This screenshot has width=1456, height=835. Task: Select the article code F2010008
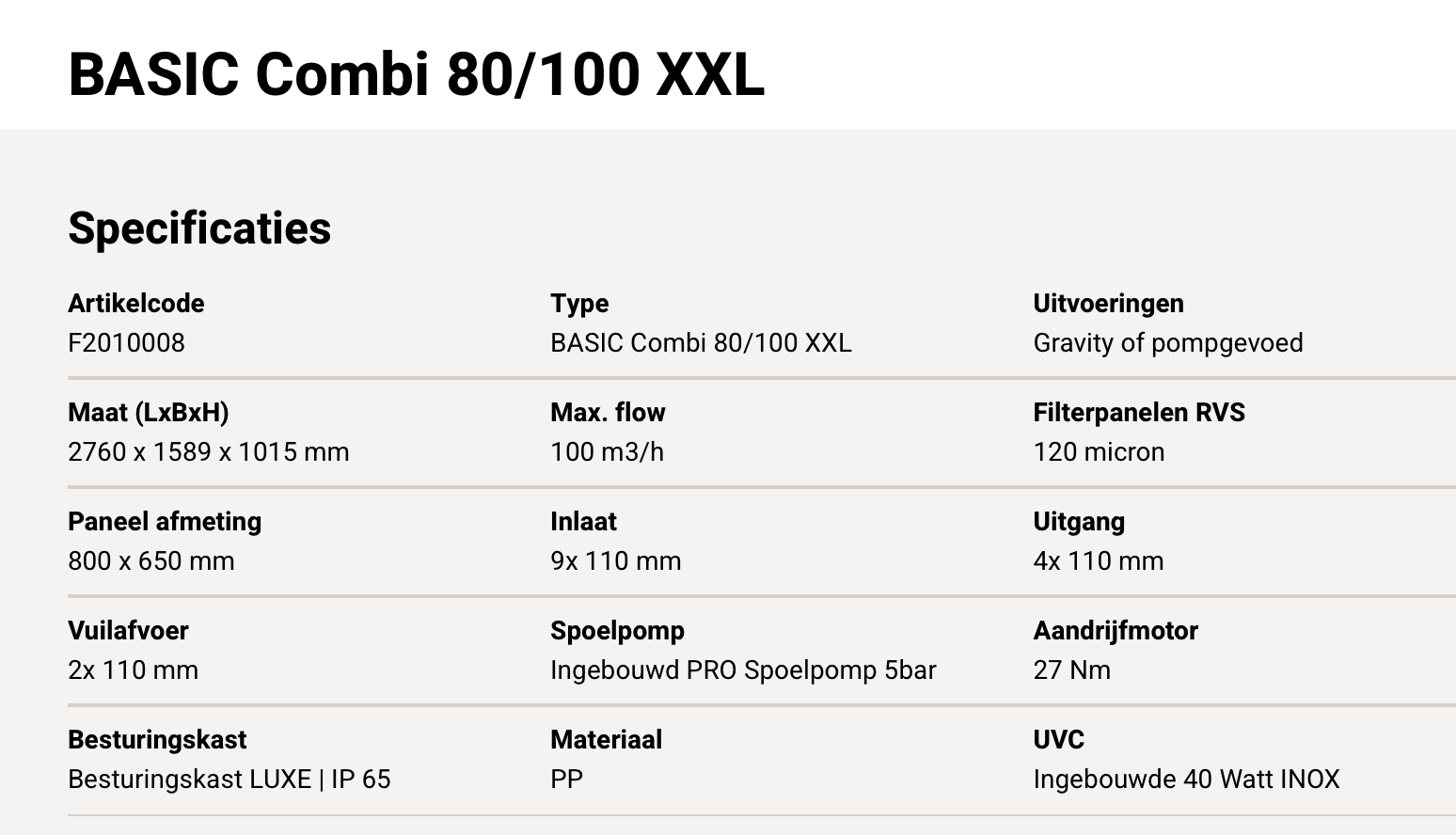126,342
